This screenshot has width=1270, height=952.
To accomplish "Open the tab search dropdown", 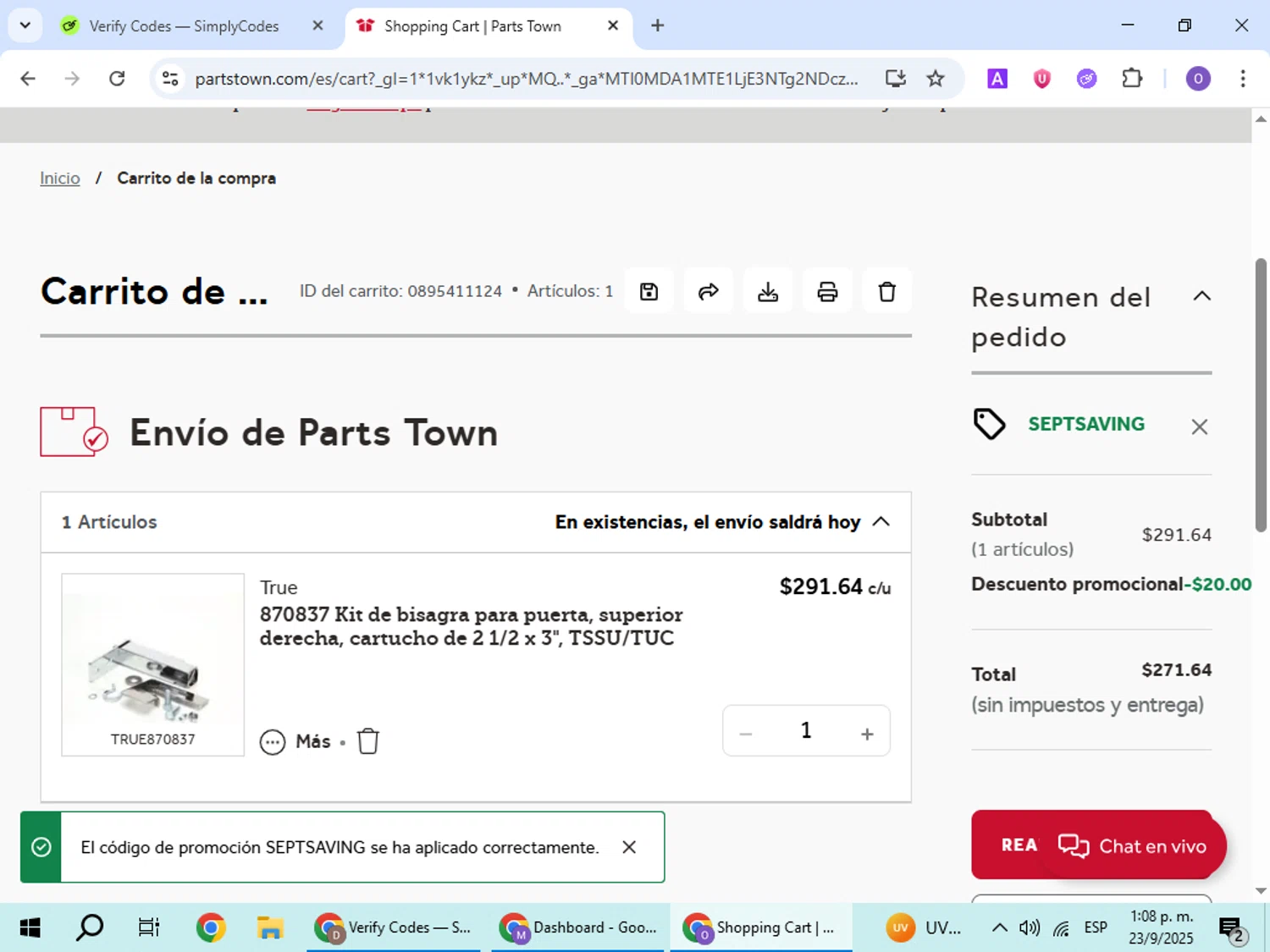I will click(25, 25).
